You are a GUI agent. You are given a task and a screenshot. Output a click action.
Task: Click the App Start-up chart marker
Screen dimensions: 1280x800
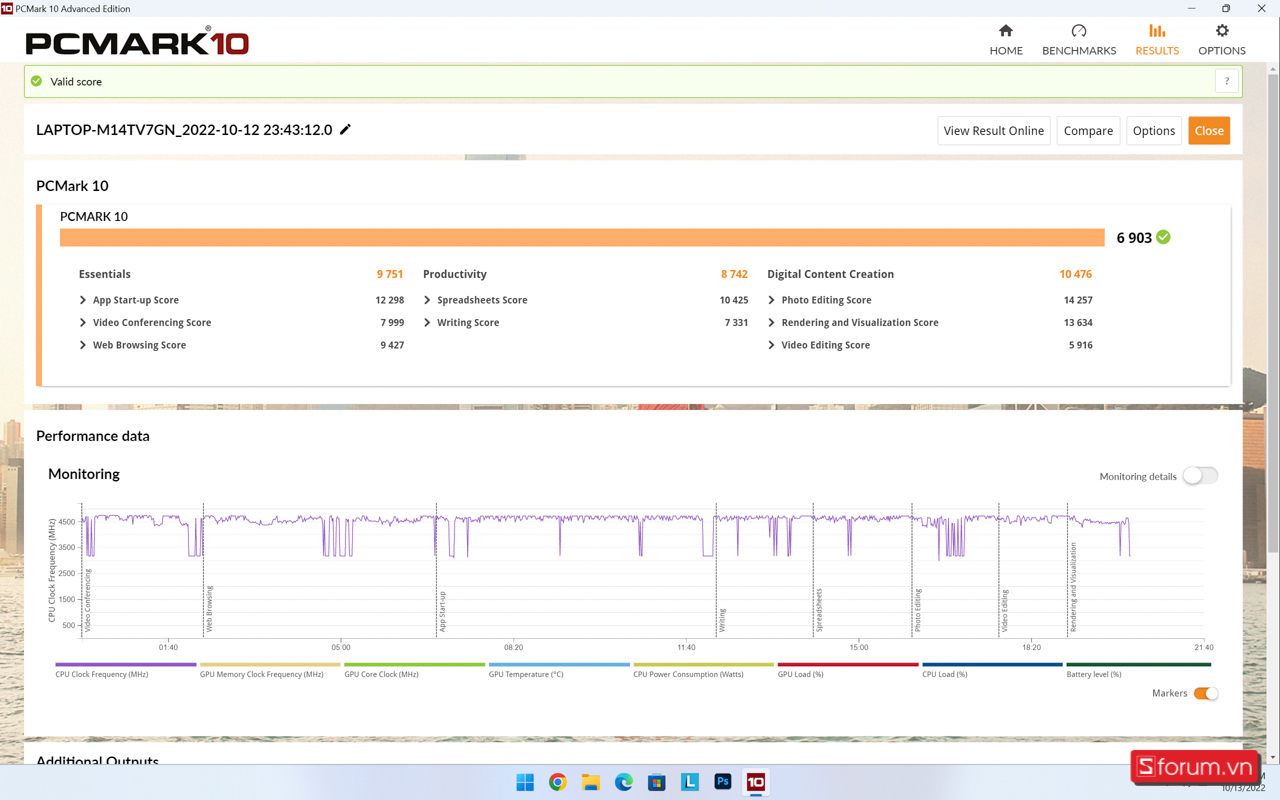442,611
